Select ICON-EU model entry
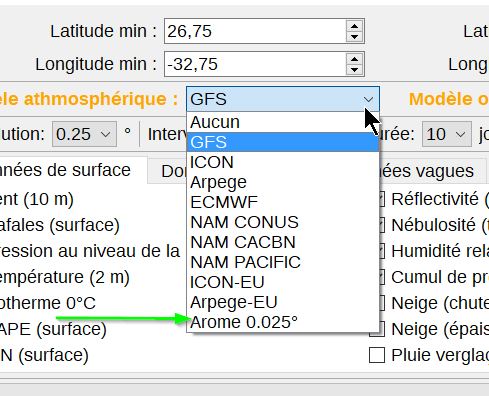This screenshot has height=396, width=489. point(283,282)
